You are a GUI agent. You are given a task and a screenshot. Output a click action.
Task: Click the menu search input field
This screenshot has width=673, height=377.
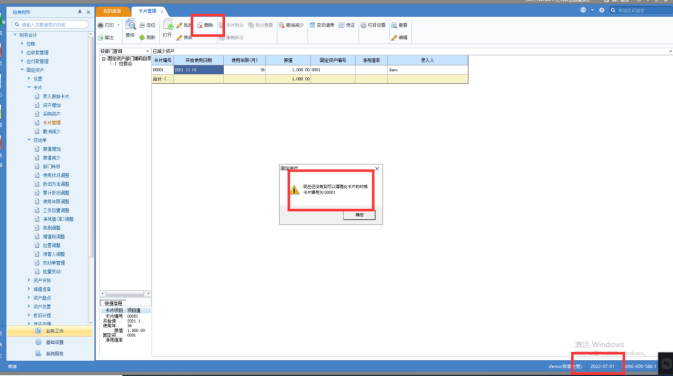point(51,24)
